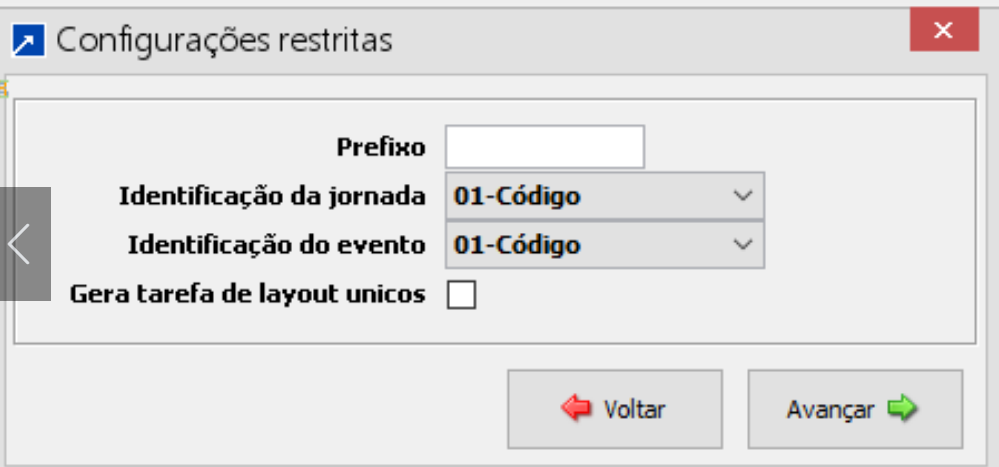Click the gray left chevron overlay arrow
999x467 pixels.
[x=21, y=244]
